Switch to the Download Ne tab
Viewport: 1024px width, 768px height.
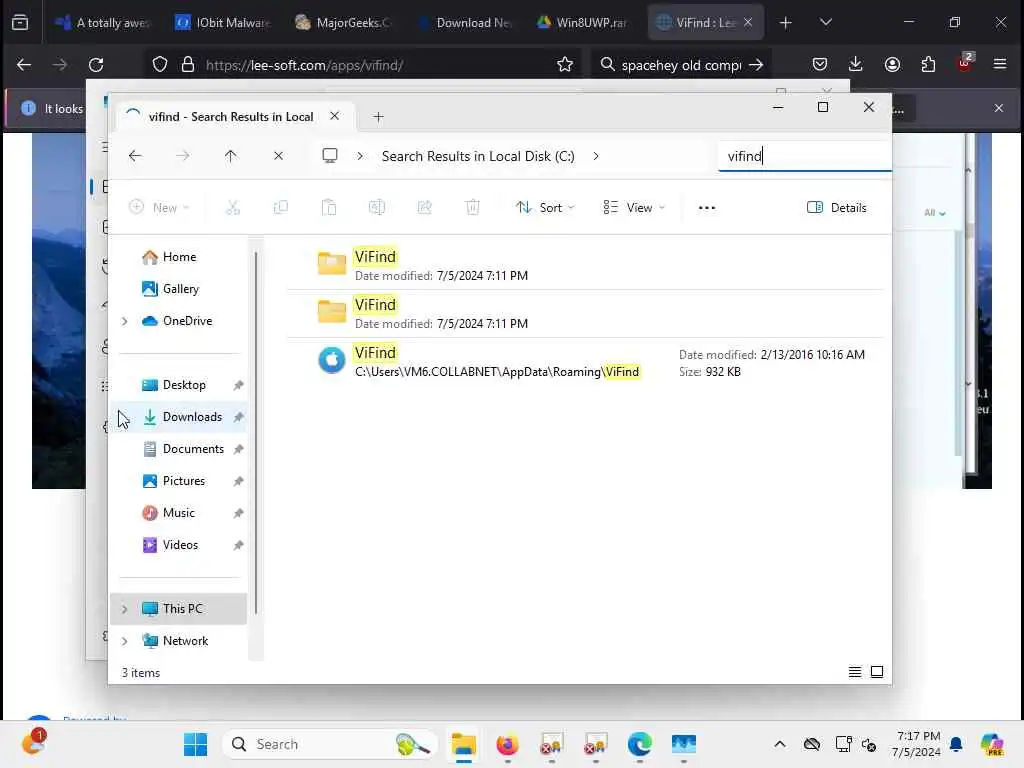click(x=462, y=23)
